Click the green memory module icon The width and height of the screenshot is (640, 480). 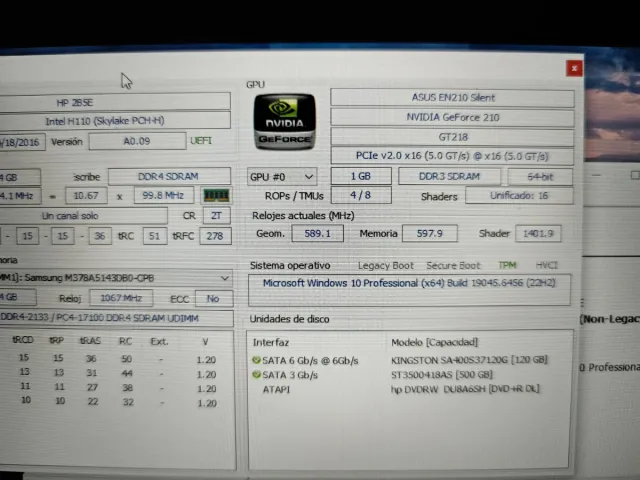[x=216, y=196]
